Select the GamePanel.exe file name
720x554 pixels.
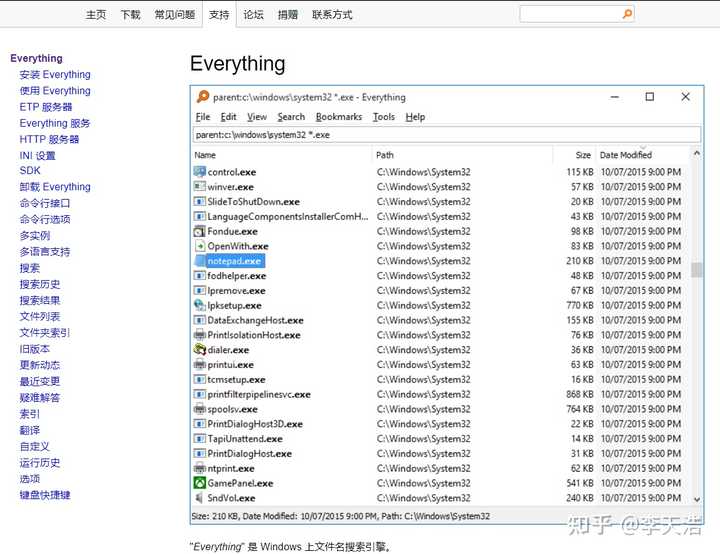(x=240, y=483)
